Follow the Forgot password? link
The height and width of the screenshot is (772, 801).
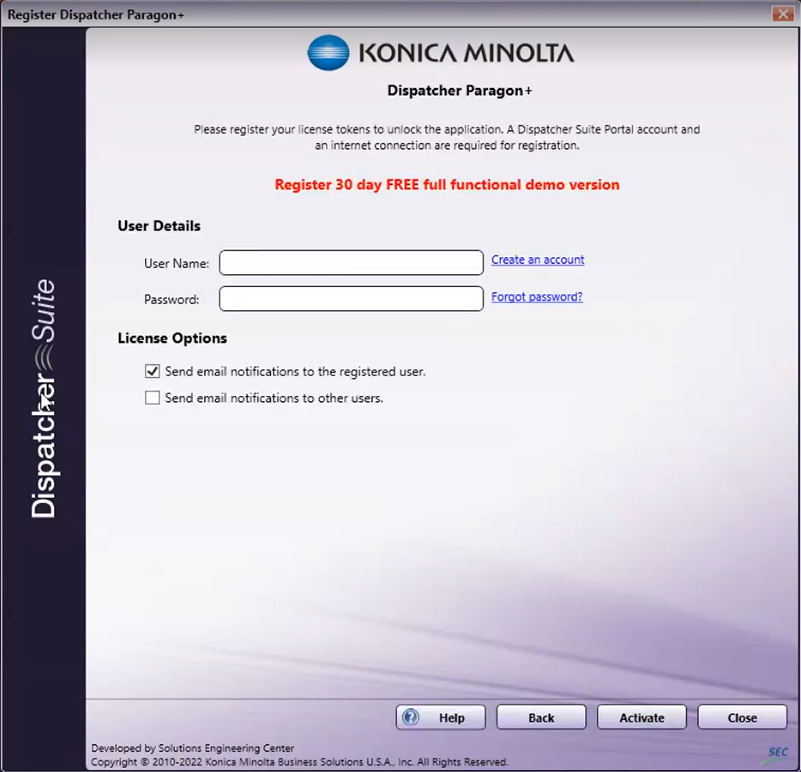pyautogui.click(x=536, y=297)
